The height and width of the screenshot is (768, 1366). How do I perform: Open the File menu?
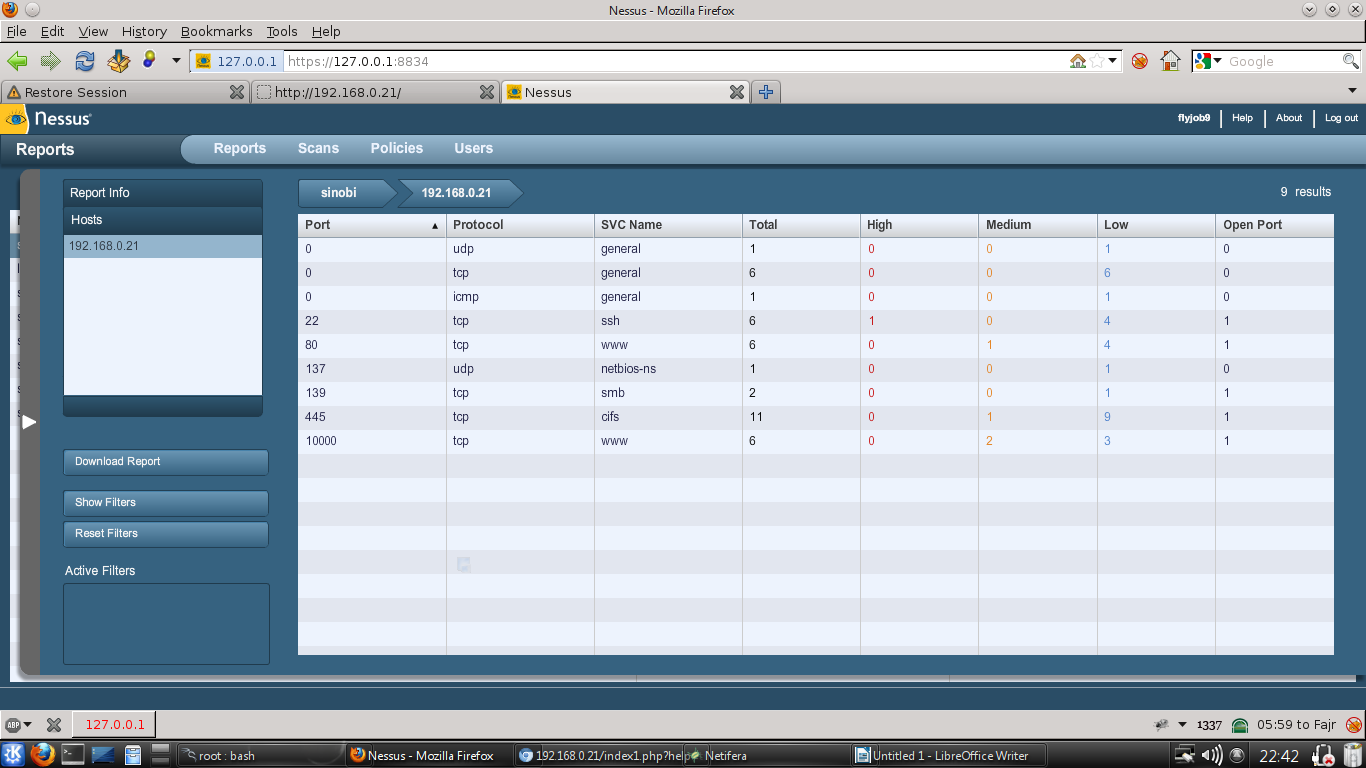pyautogui.click(x=16, y=31)
